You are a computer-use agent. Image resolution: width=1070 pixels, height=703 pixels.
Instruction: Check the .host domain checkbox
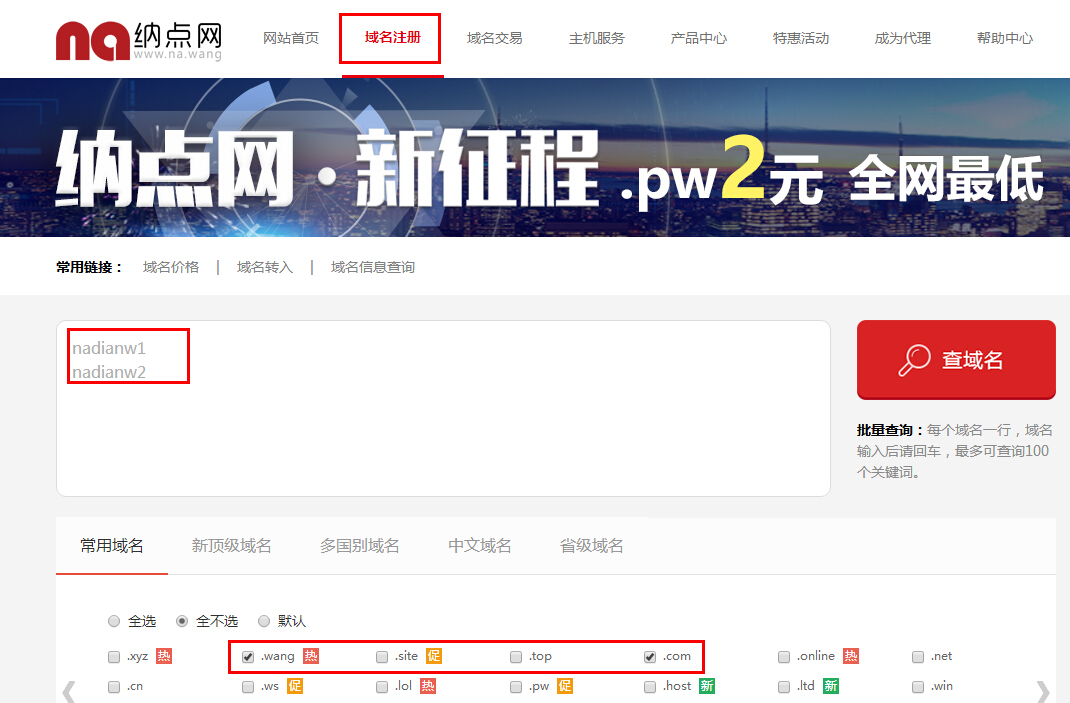tap(650, 687)
